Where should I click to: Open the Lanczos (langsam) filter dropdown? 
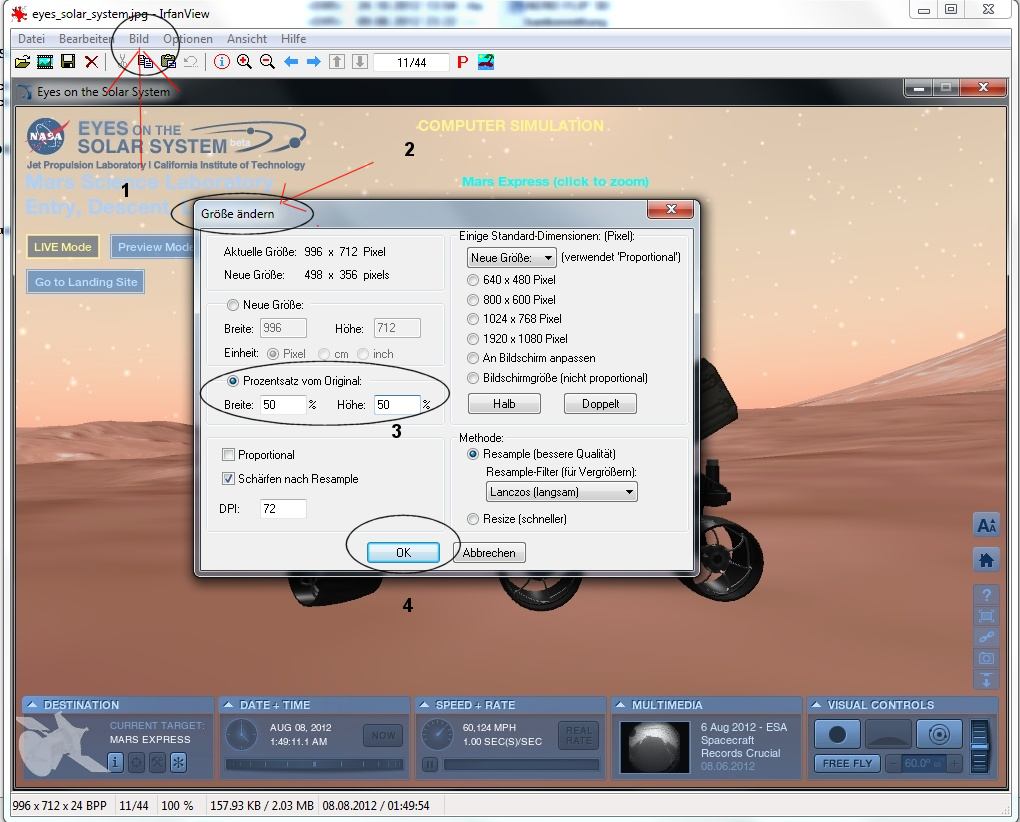pos(561,492)
